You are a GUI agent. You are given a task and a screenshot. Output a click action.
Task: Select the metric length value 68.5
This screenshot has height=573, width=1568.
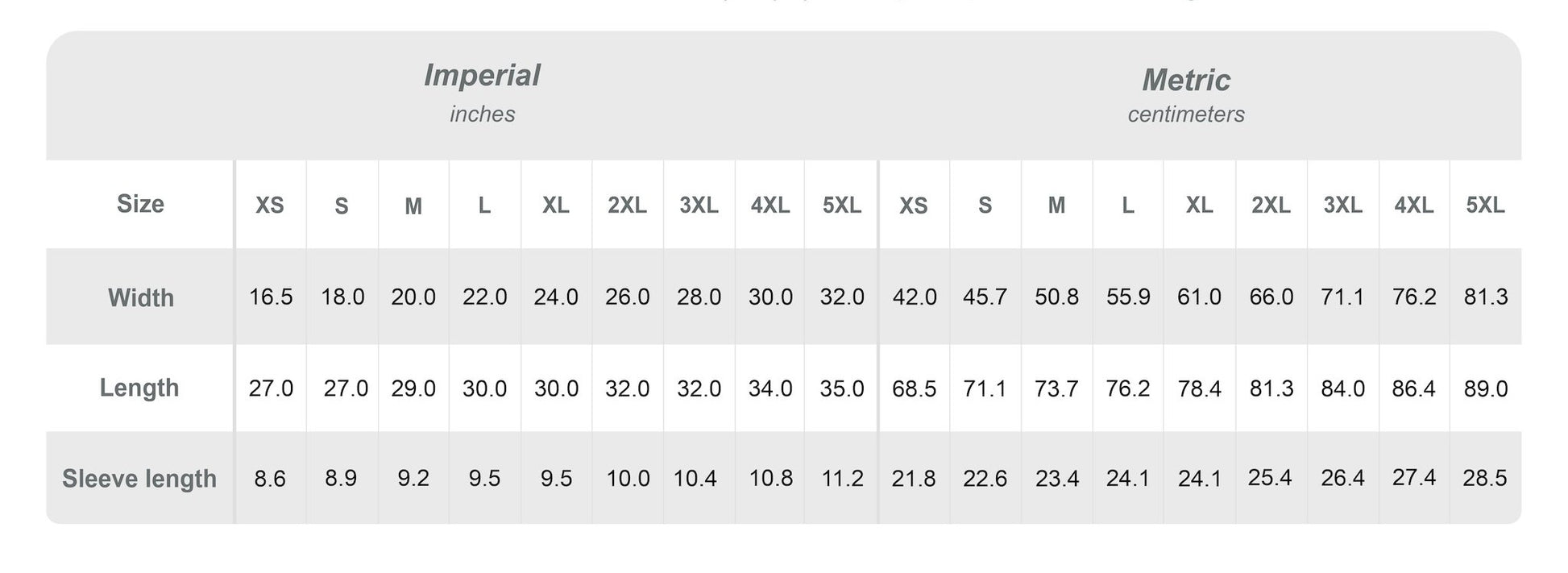pyautogui.click(x=914, y=388)
